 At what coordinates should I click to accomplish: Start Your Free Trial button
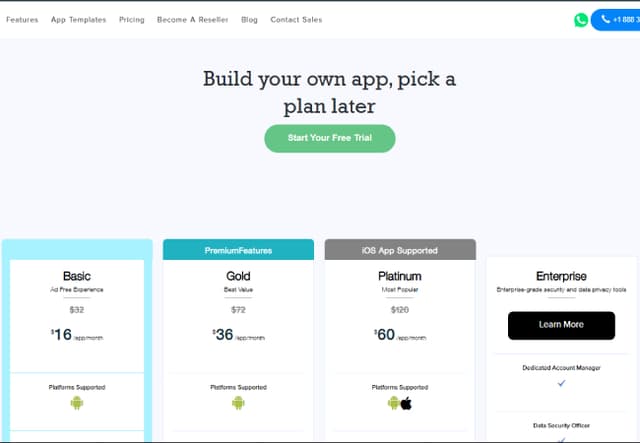(330, 138)
